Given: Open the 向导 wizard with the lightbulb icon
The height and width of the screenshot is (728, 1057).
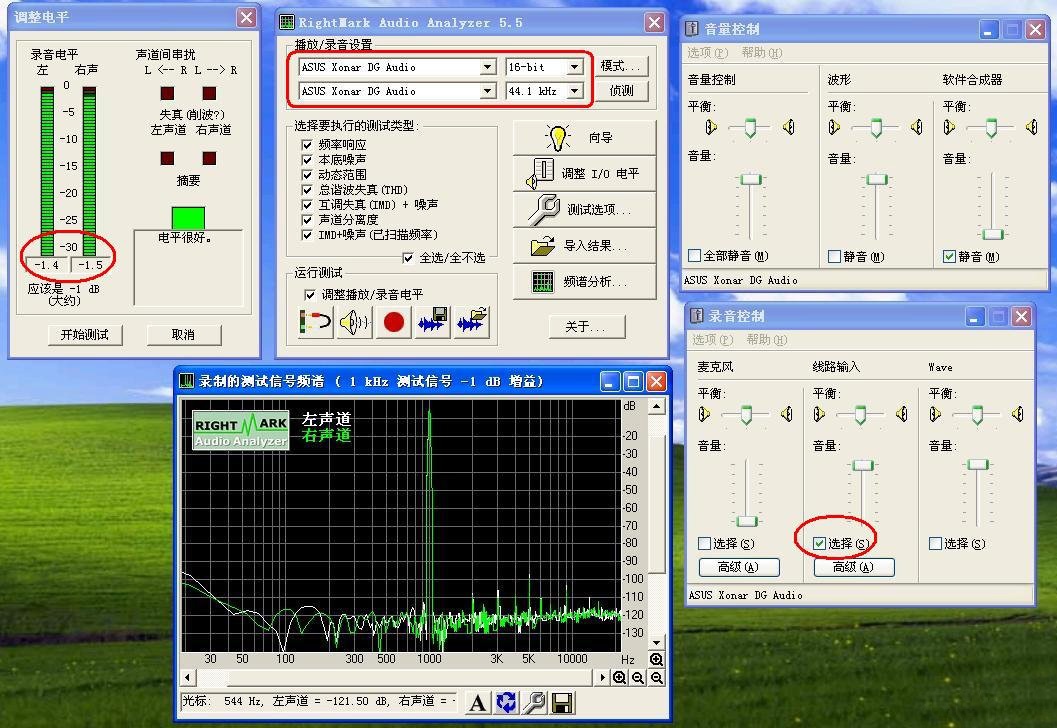Looking at the screenshot, I should click(x=584, y=138).
